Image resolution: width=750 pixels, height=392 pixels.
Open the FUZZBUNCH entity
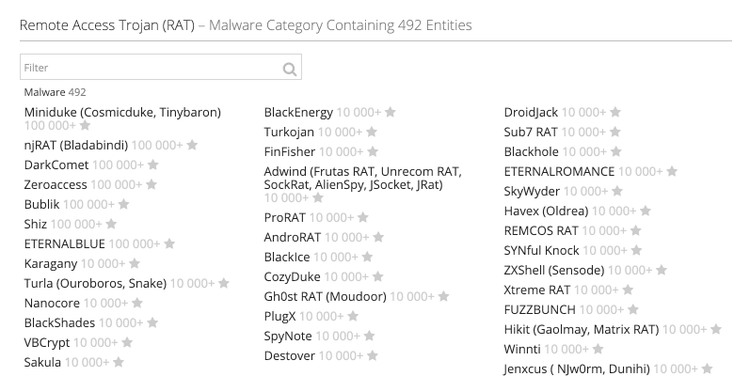point(540,310)
